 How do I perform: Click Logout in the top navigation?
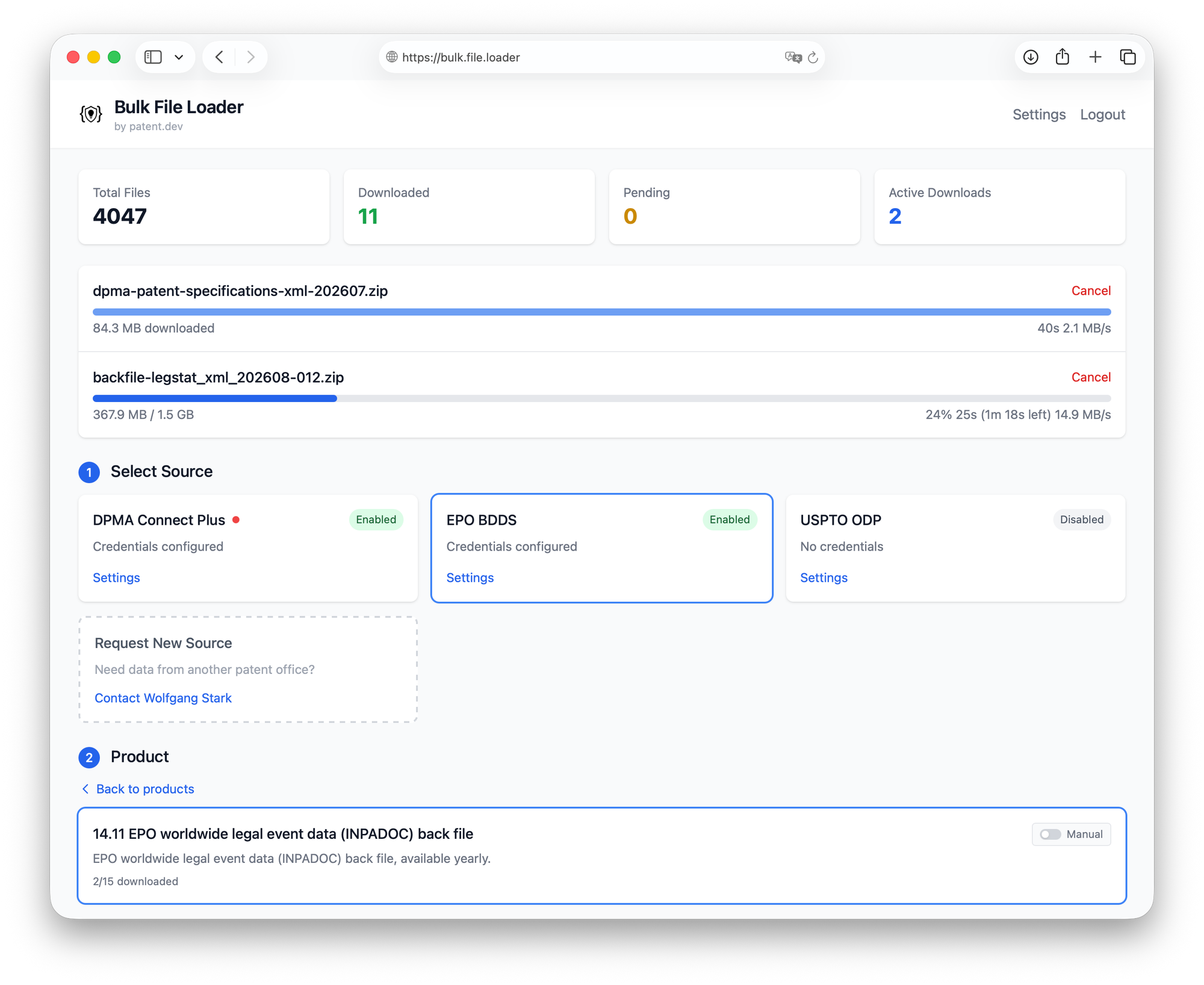[1102, 114]
